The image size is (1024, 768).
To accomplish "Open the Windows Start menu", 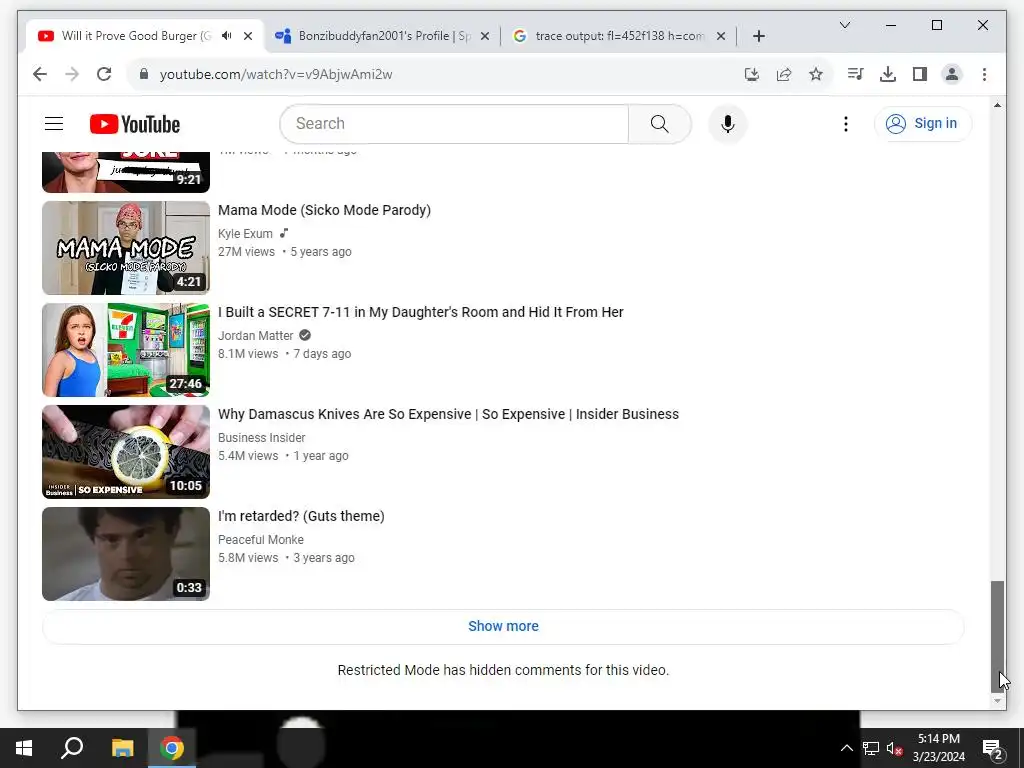I will coord(24,748).
